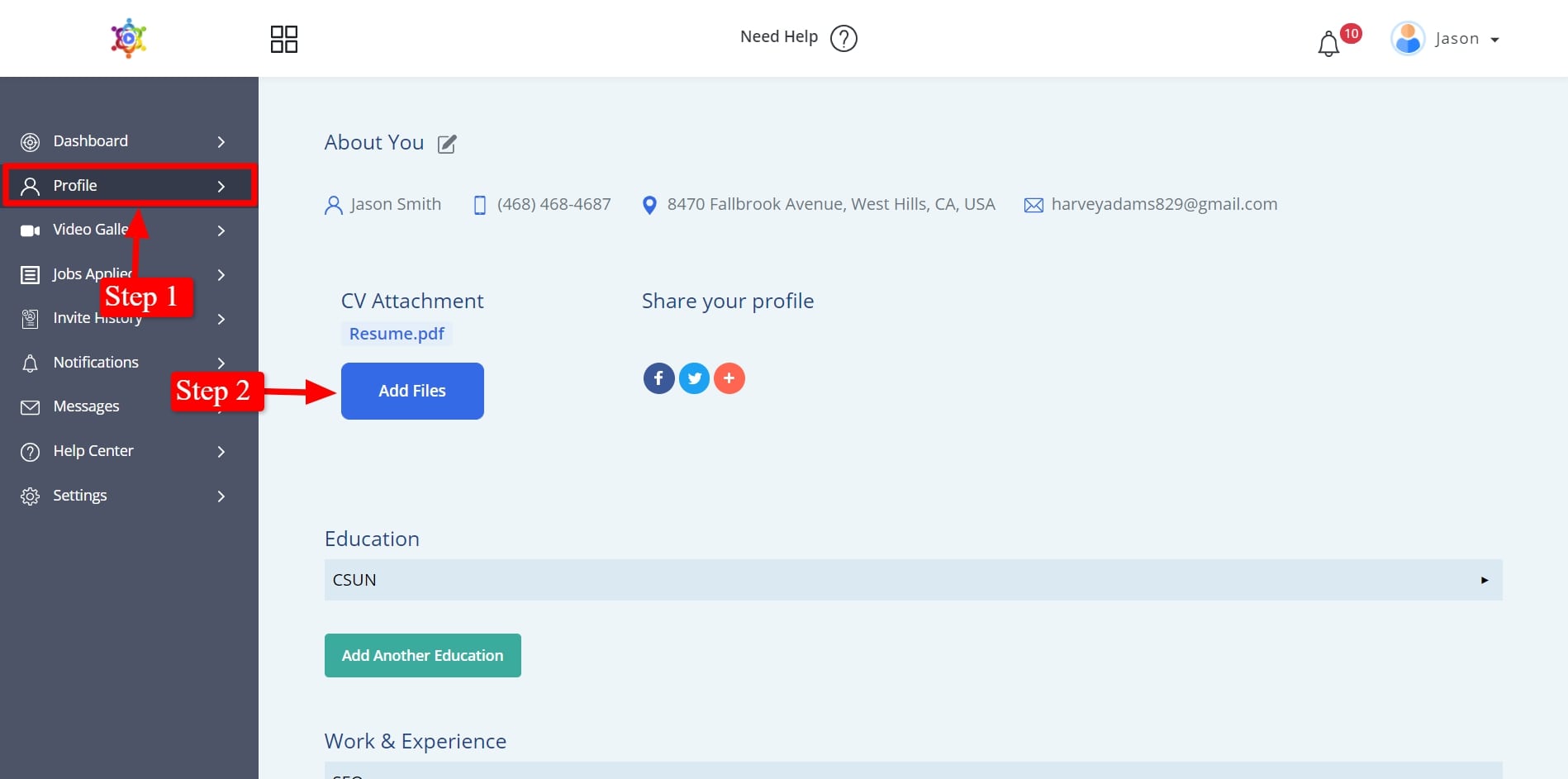Expand the Dashboard sidebar chevron
This screenshot has width=1568, height=779.
[x=221, y=142]
